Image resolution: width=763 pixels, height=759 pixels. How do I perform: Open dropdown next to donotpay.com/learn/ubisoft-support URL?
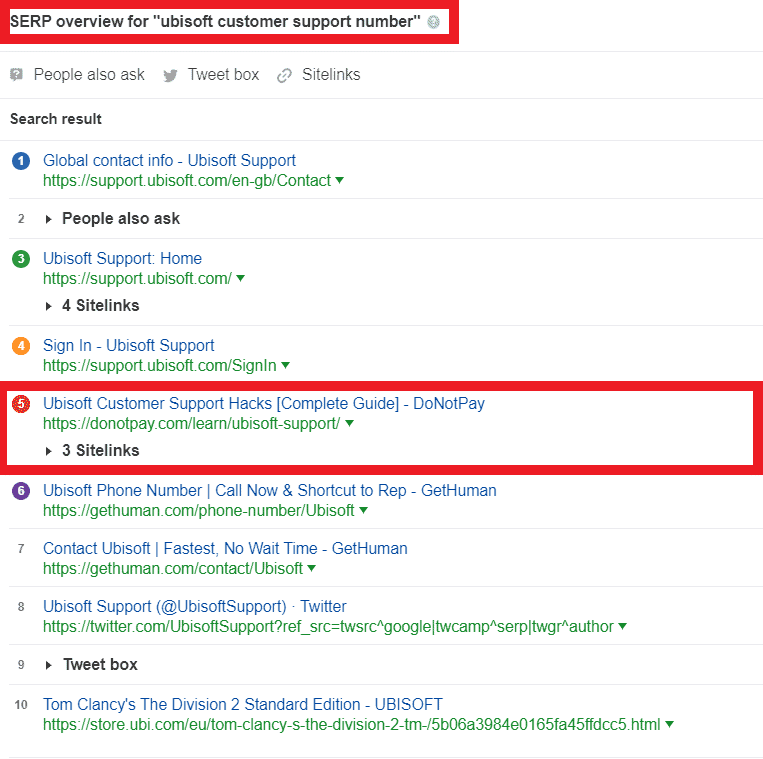pyautogui.click(x=349, y=423)
